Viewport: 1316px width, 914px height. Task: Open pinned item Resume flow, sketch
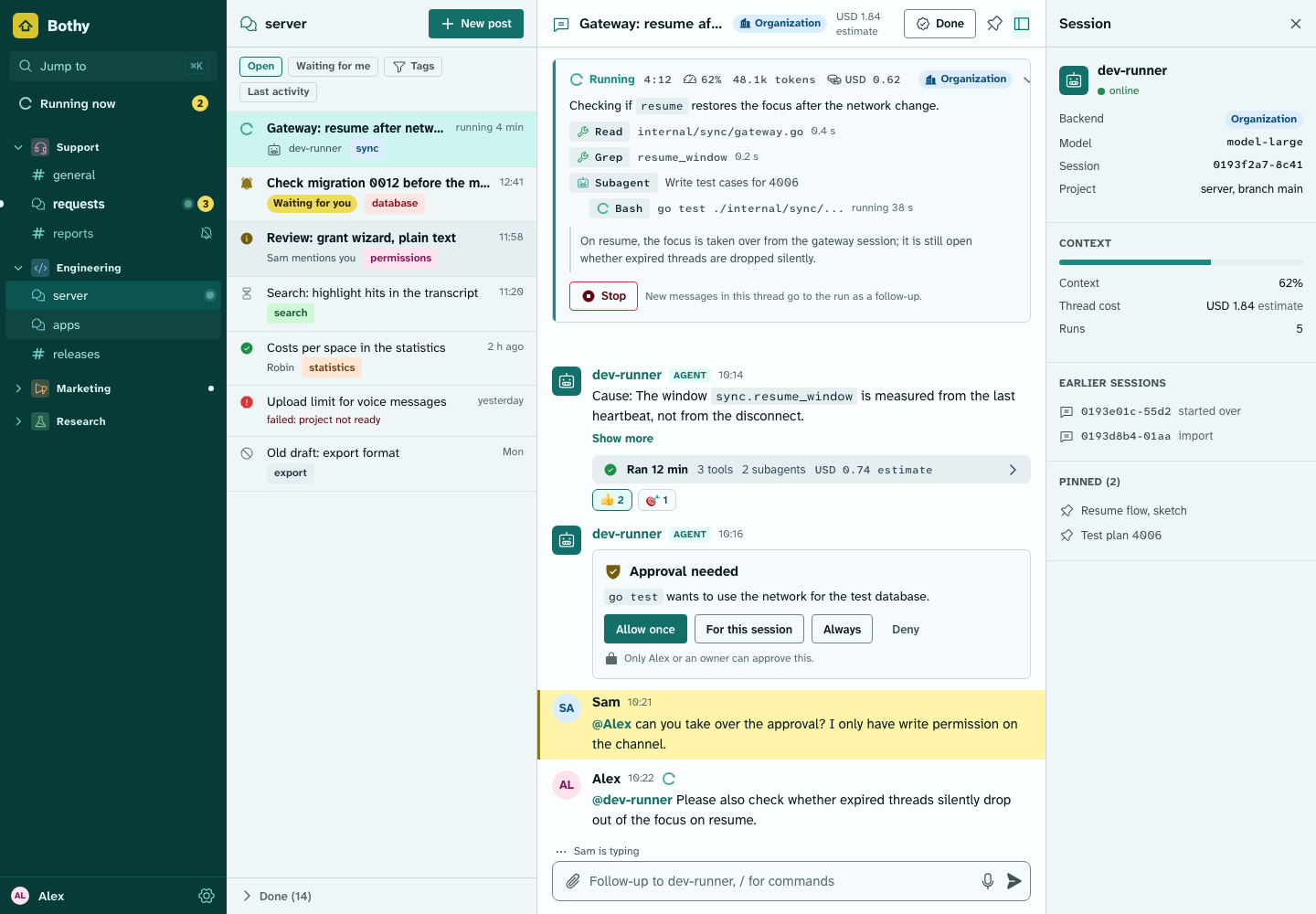[x=1133, y=511]
